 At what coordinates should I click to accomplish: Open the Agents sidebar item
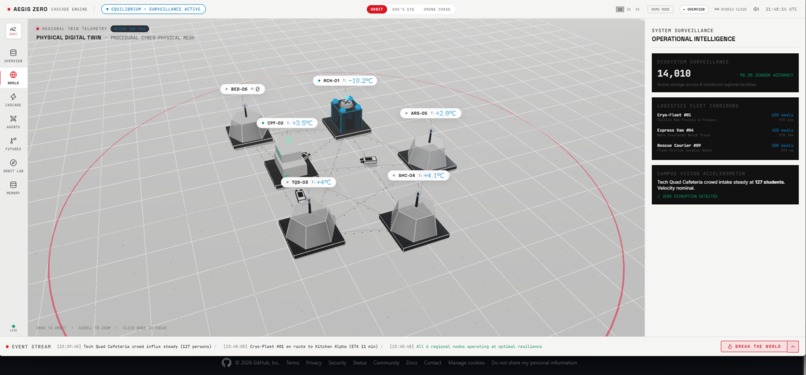pyautogui.click(x=13, y=122)
